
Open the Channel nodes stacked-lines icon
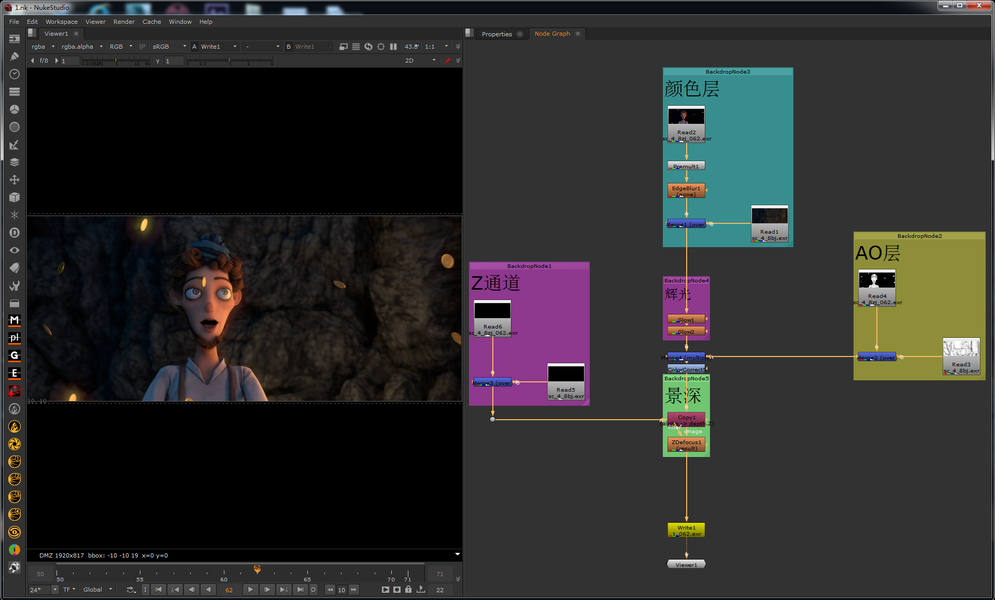tap(14, 92)
